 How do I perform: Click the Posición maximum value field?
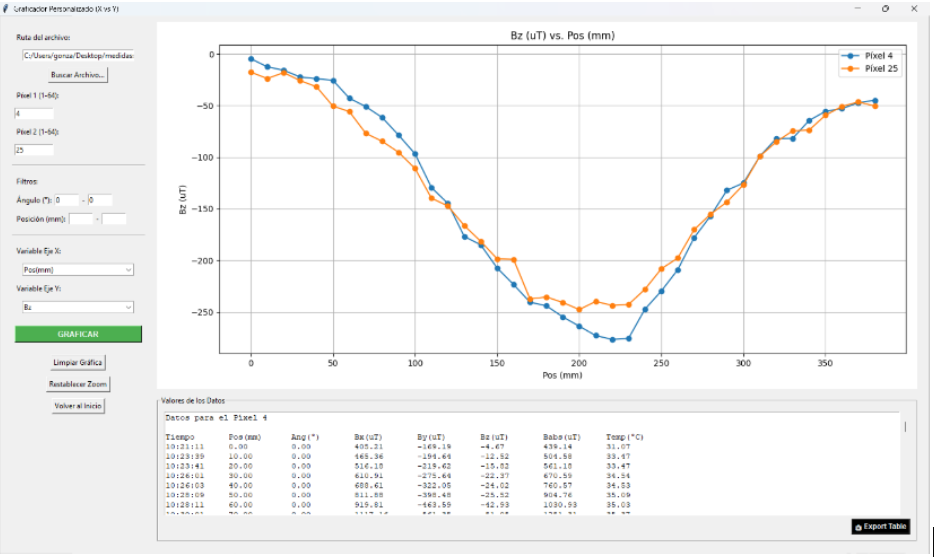(114, 219)
